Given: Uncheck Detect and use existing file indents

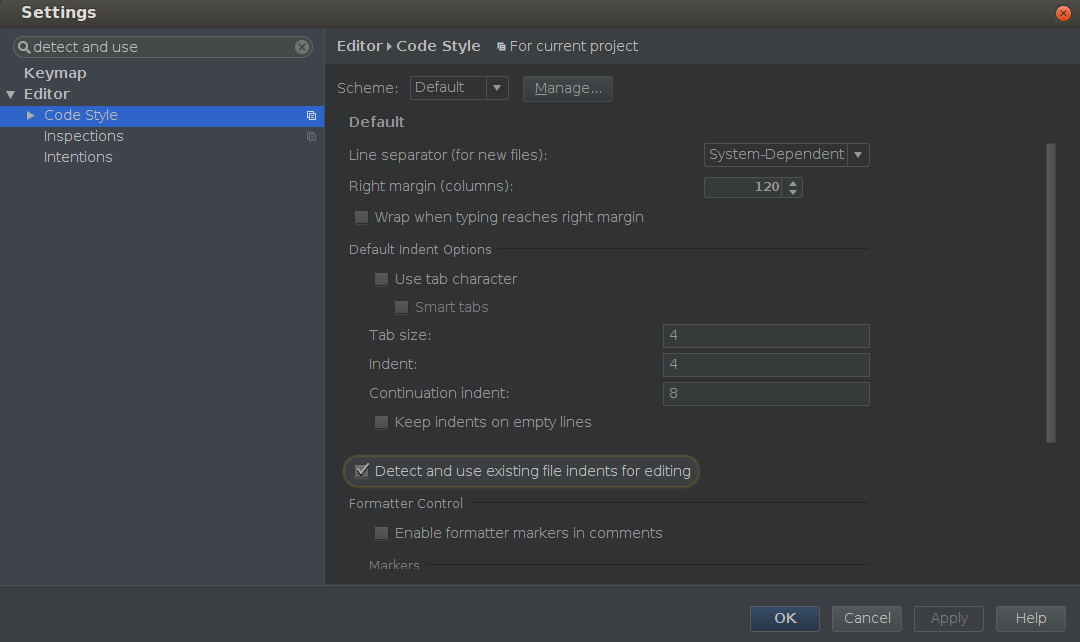Looking at the screenshot, I should point(362,470).
